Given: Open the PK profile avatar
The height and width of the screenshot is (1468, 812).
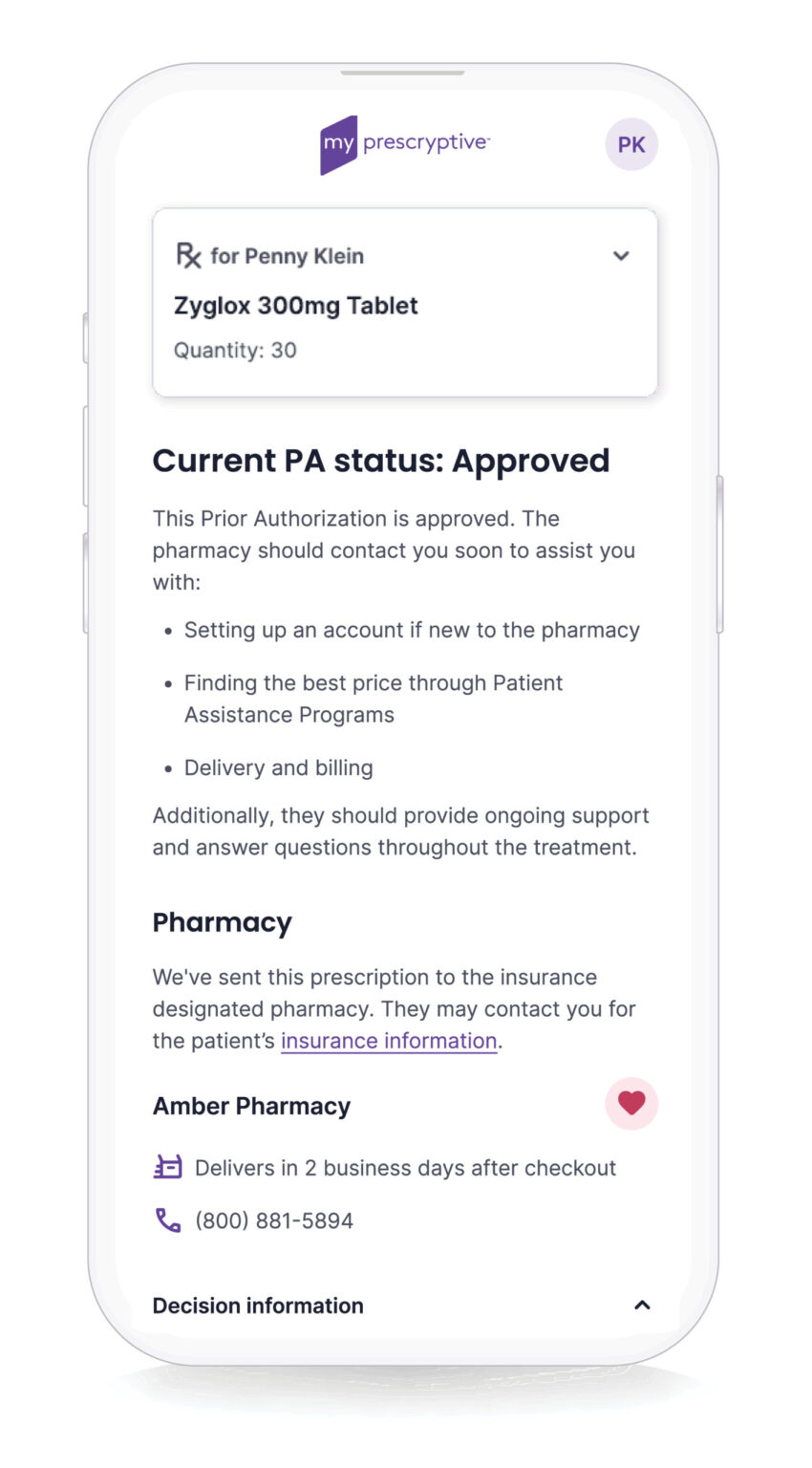Looking at the screenshot, I should click(x=631, y=143).
